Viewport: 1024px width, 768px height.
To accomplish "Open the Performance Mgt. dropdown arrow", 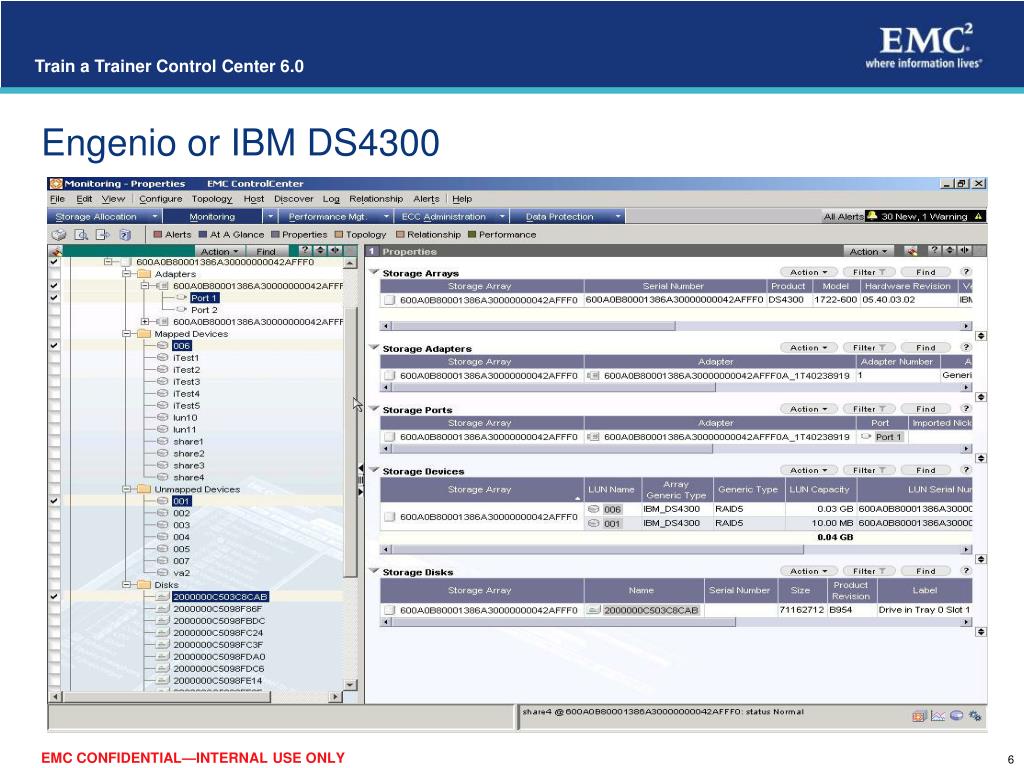I will 386,216.
